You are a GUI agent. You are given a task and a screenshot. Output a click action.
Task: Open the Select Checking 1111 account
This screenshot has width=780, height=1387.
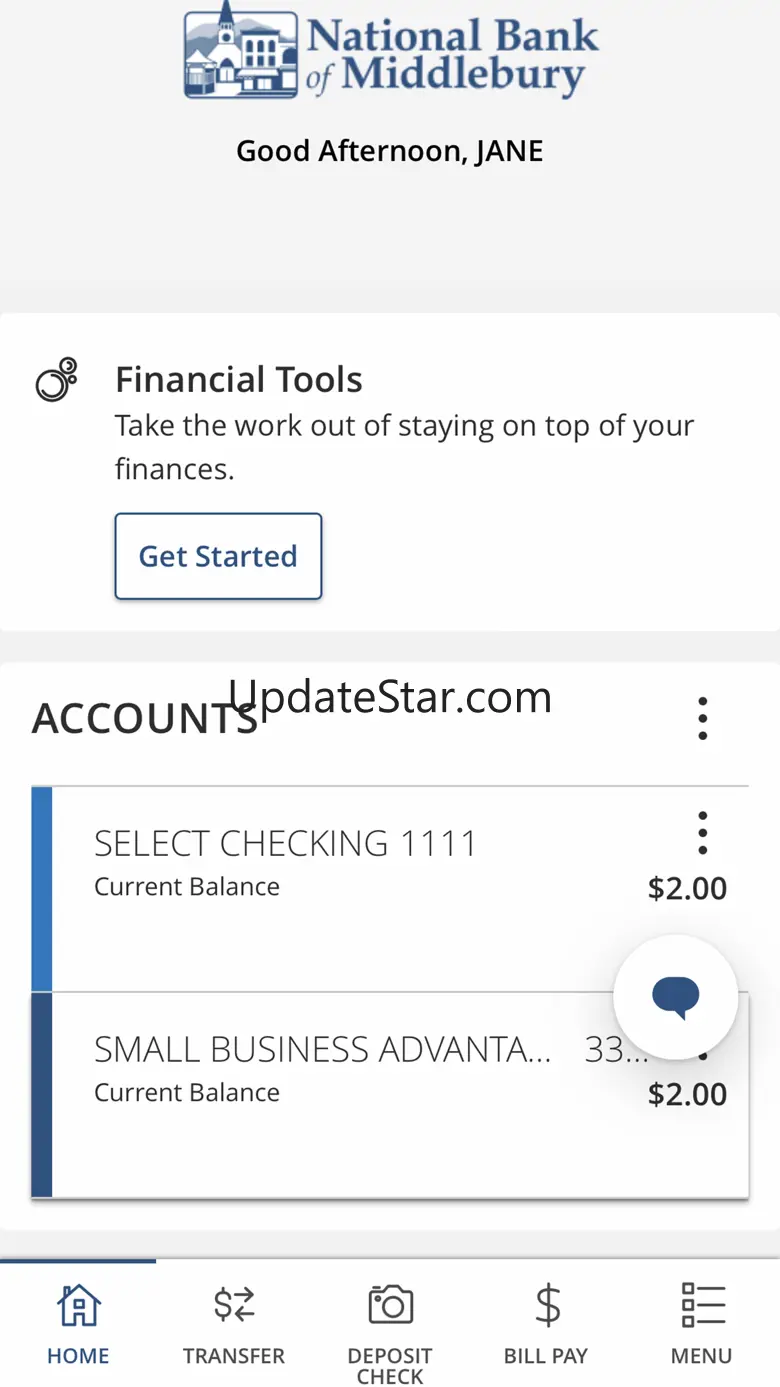click(390, 889)
